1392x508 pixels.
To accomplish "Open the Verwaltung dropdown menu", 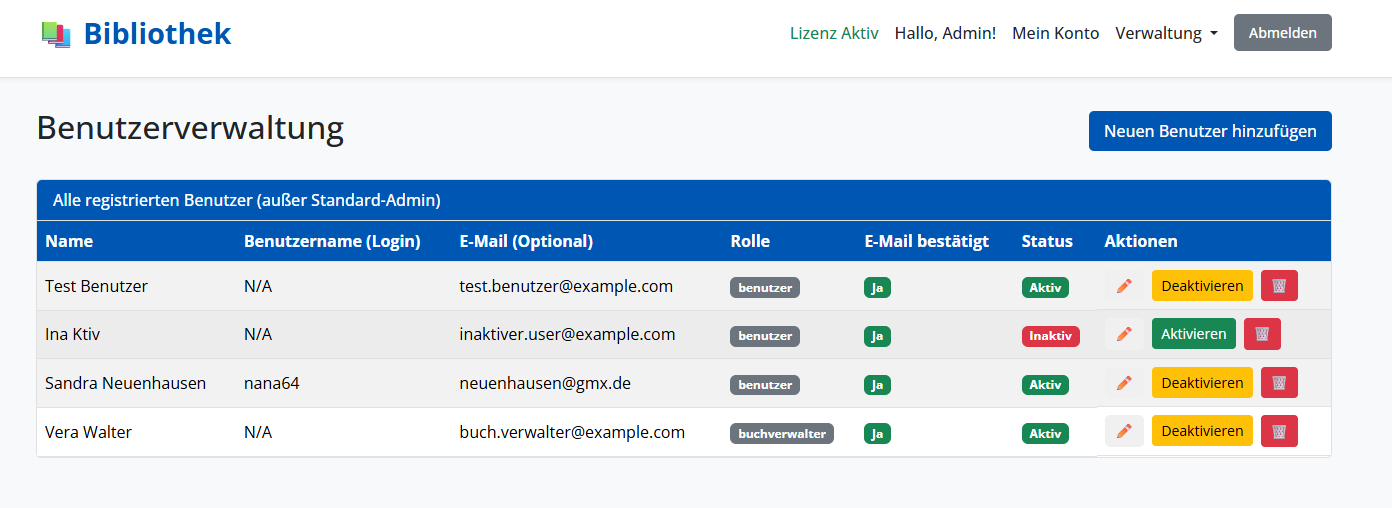I will (1166, 33).
